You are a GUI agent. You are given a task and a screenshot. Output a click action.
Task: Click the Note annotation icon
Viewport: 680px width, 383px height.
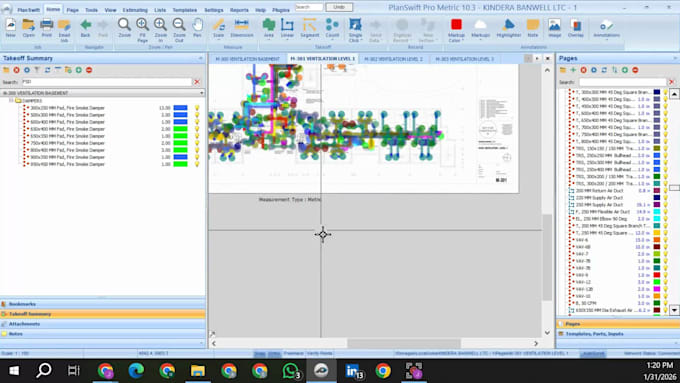click(x=533, y=25)
